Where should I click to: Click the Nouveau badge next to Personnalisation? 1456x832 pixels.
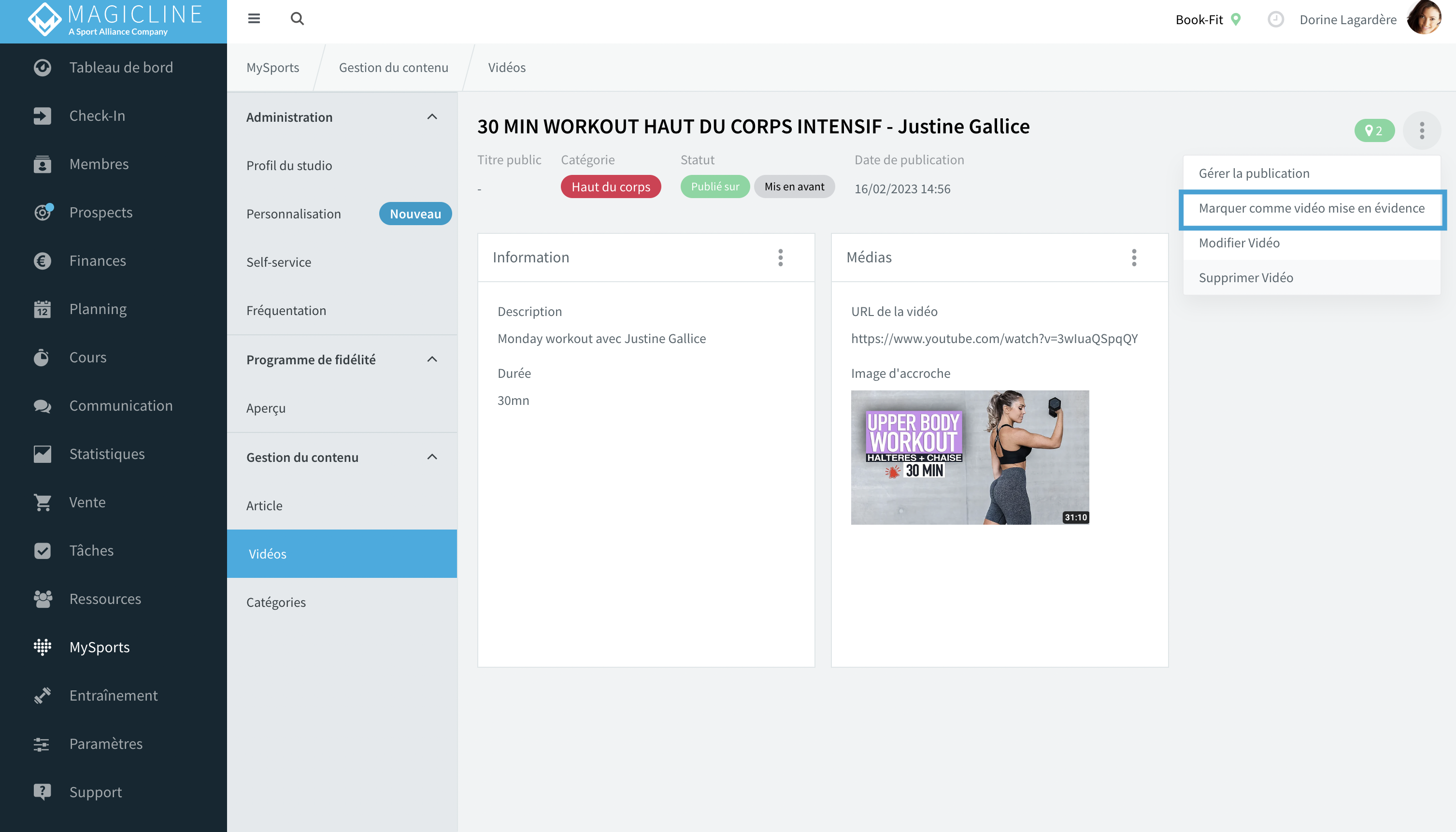click(x=415, y=214)
